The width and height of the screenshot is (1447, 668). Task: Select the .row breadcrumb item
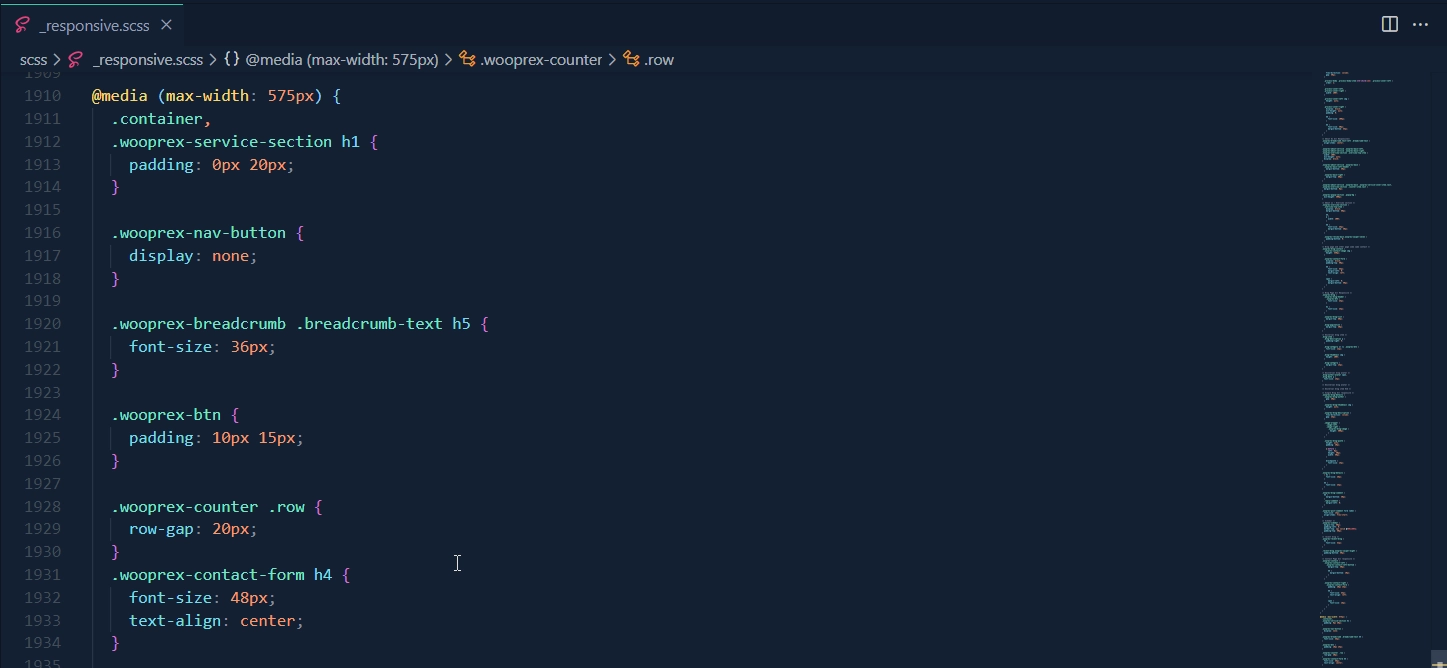click(x=659, y=60)
